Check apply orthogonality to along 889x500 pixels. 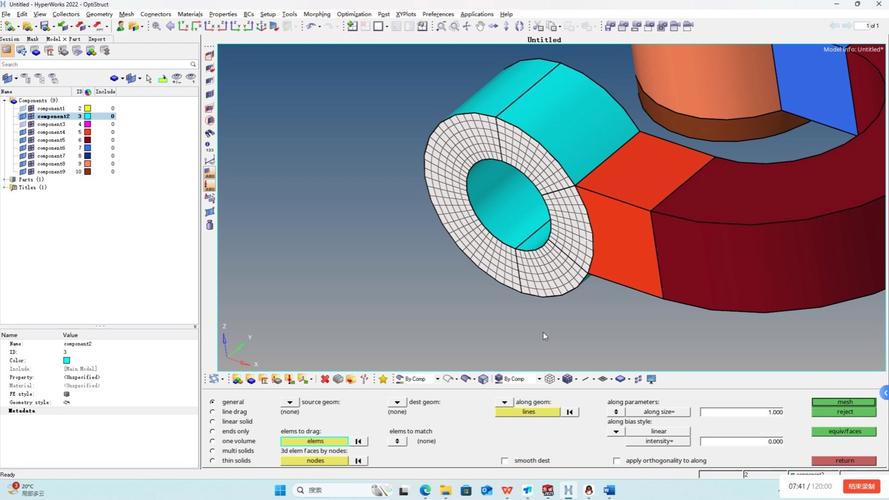[x=617, y=461]
